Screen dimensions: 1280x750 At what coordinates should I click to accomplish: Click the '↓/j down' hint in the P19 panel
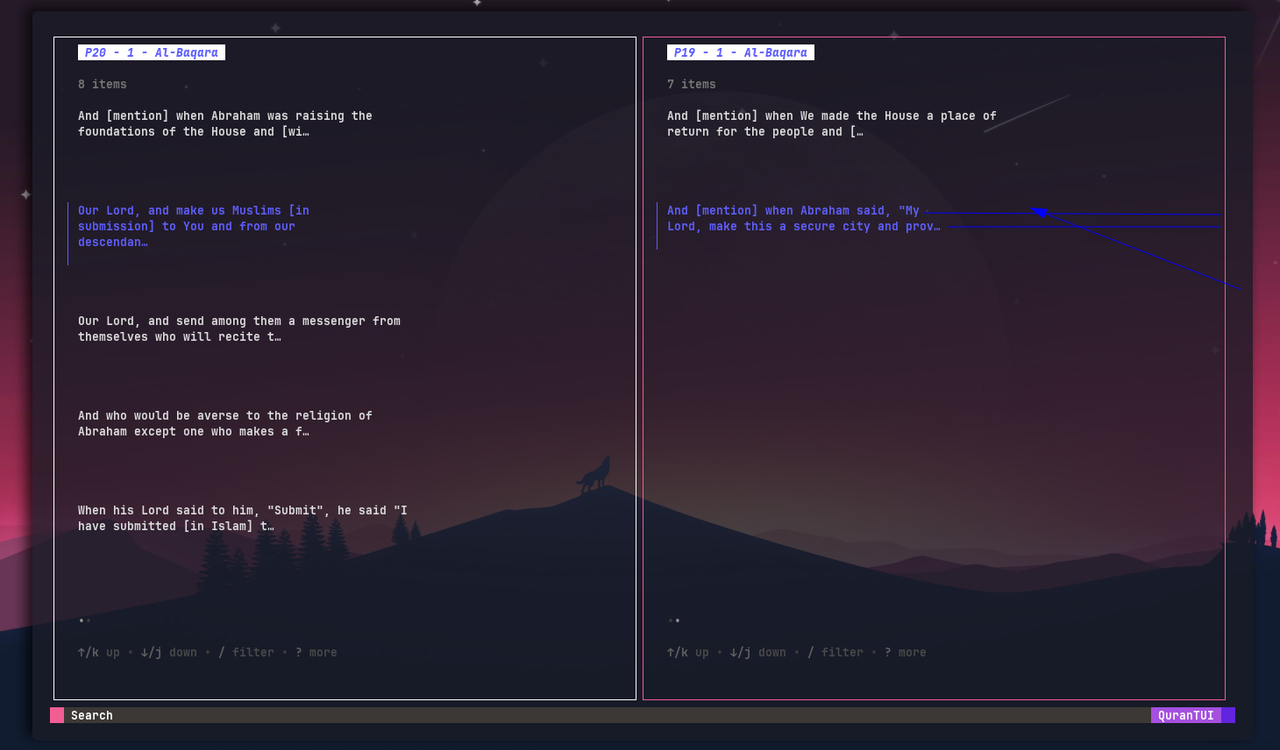(x=758, y=652)
